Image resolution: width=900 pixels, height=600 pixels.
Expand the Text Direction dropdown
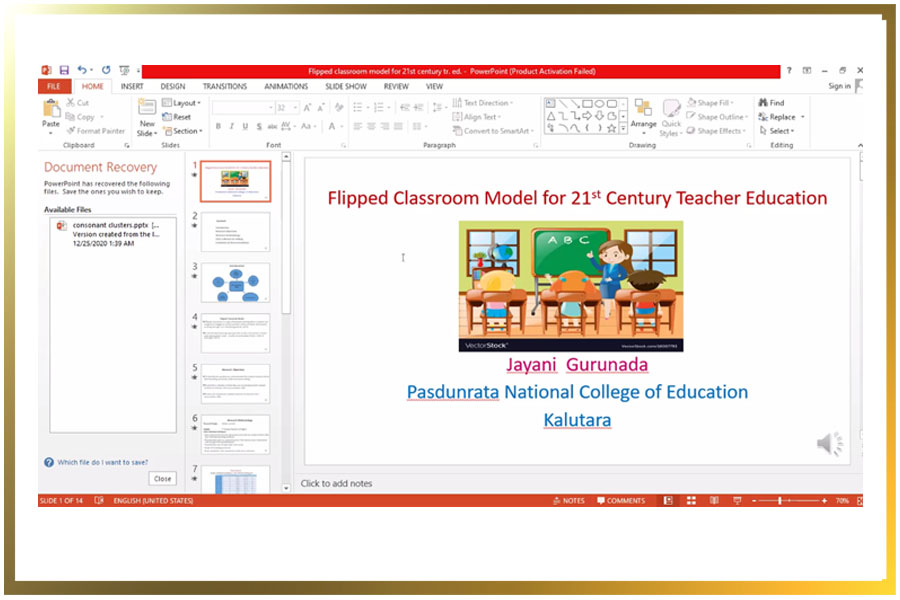(483, 103)
